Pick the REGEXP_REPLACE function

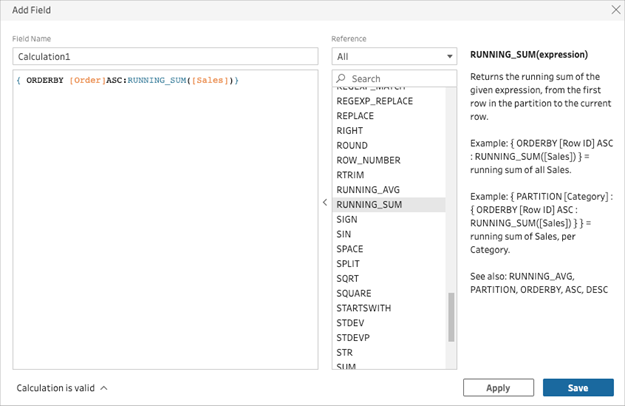coord(389,101)
